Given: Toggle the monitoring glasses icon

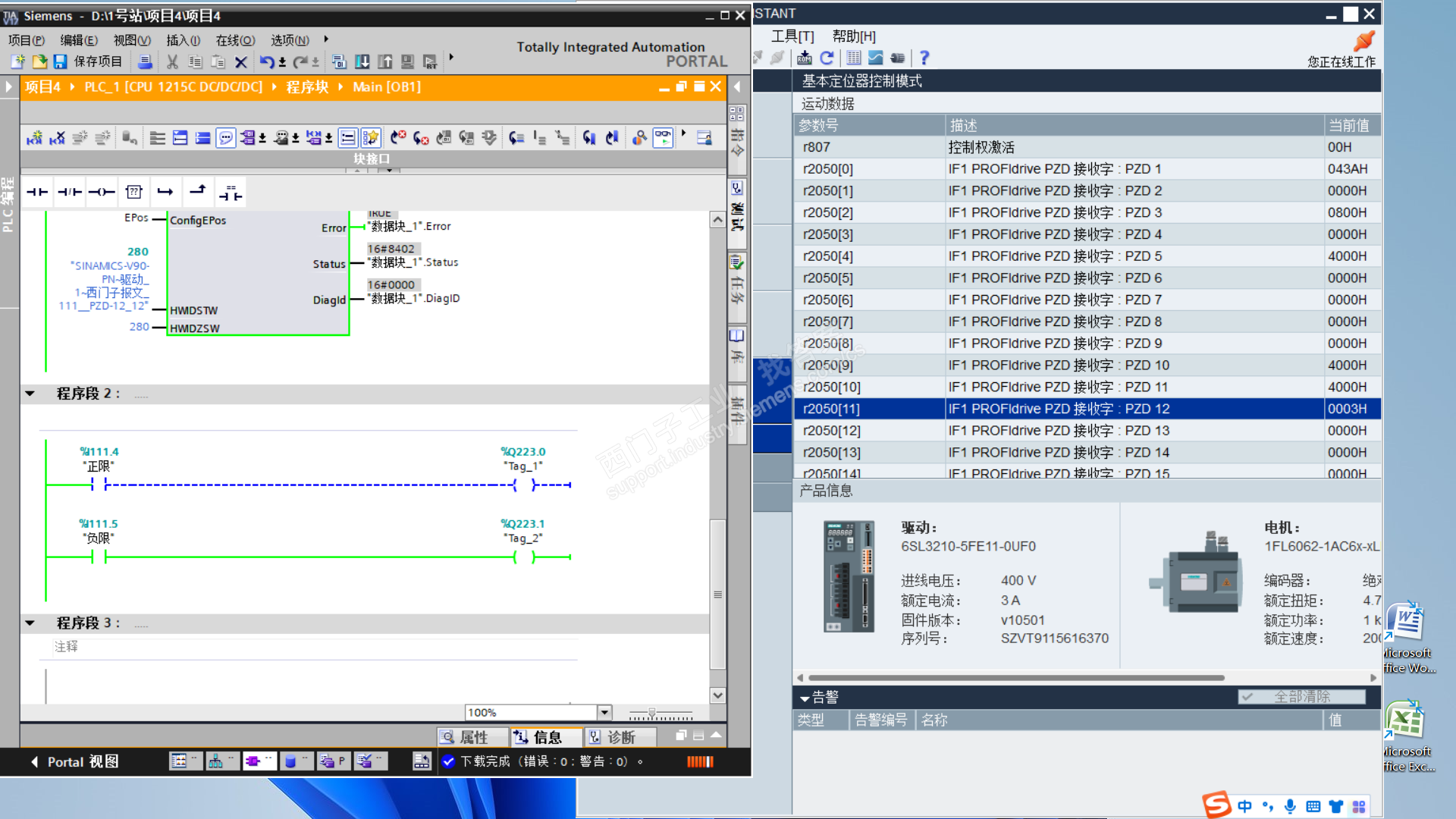Looking at the screenshot, I should (663, 138).
